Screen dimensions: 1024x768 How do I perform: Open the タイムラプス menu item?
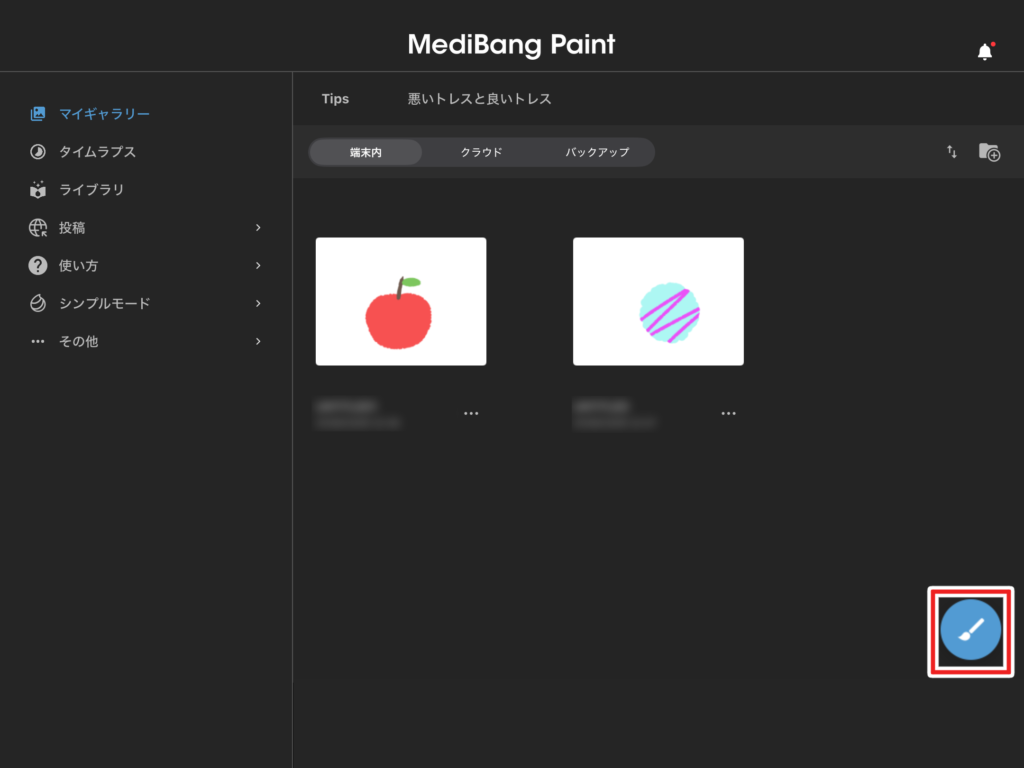(97, 152)
